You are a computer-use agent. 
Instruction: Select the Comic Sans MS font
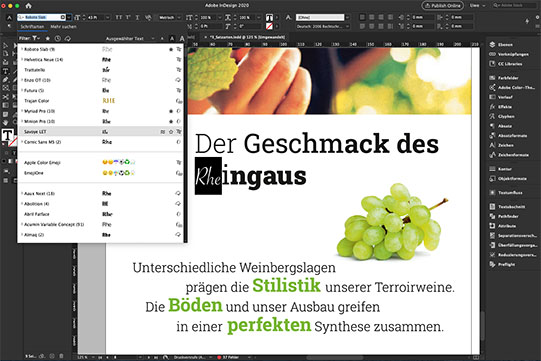(100, 142)
